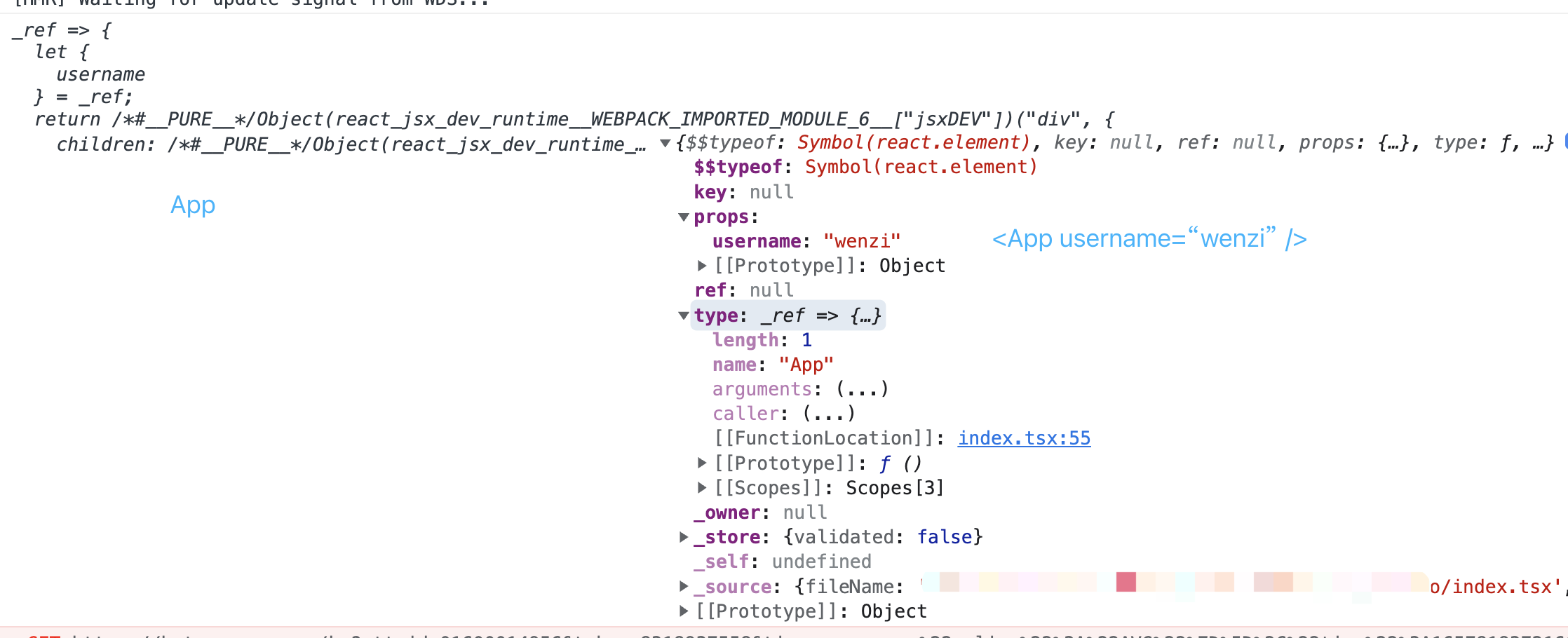Collapse the type: _ref property
1568x638 pixels.
click(684, 316)
